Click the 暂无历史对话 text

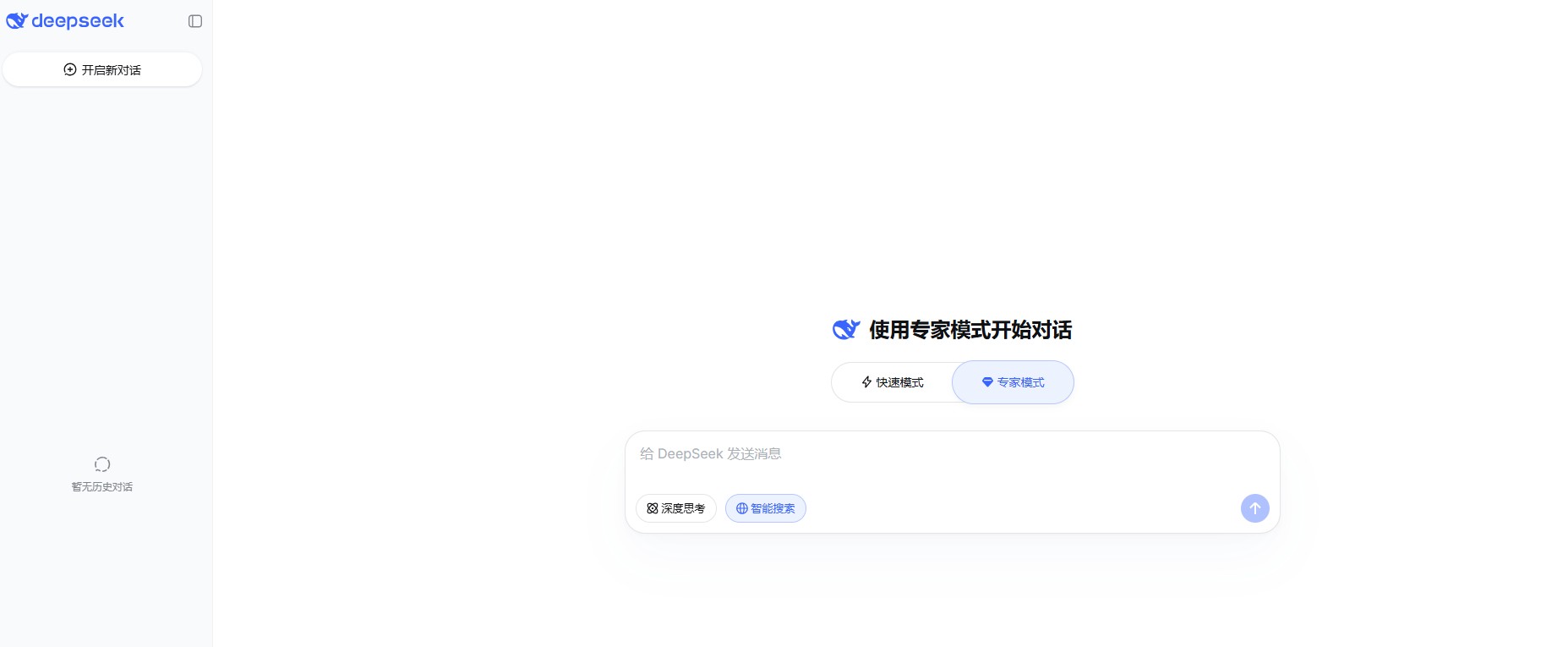click(x=102, y=487)
